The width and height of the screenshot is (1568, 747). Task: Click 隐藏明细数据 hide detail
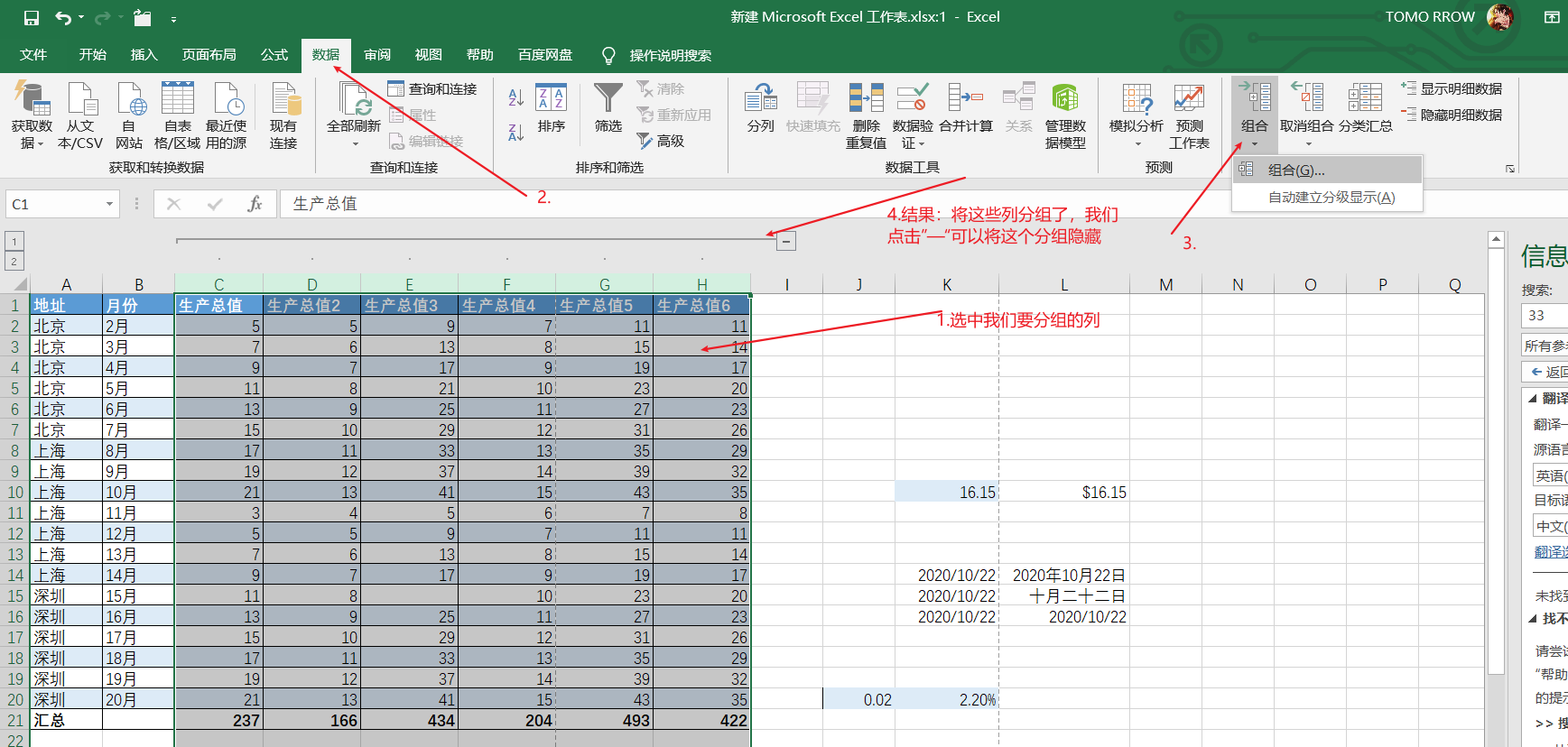[x=1452, y=115]
